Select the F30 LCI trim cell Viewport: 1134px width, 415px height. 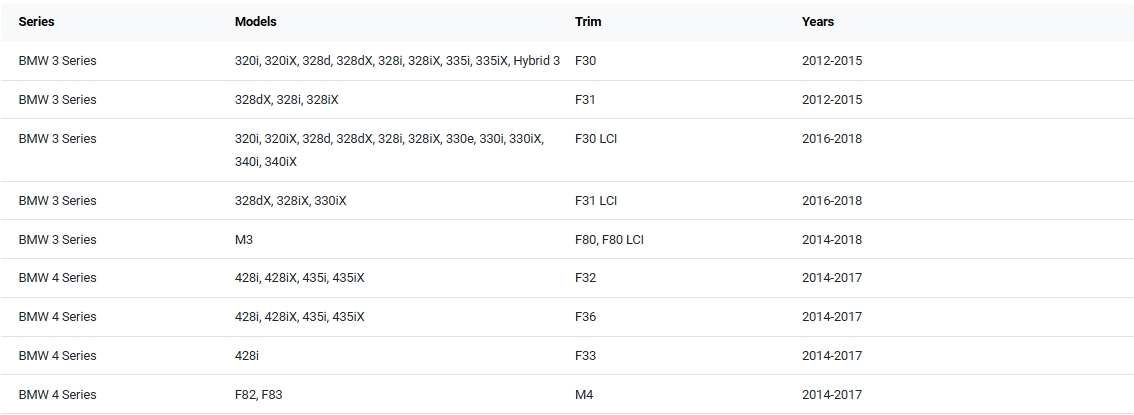click(x=596, y=139)
